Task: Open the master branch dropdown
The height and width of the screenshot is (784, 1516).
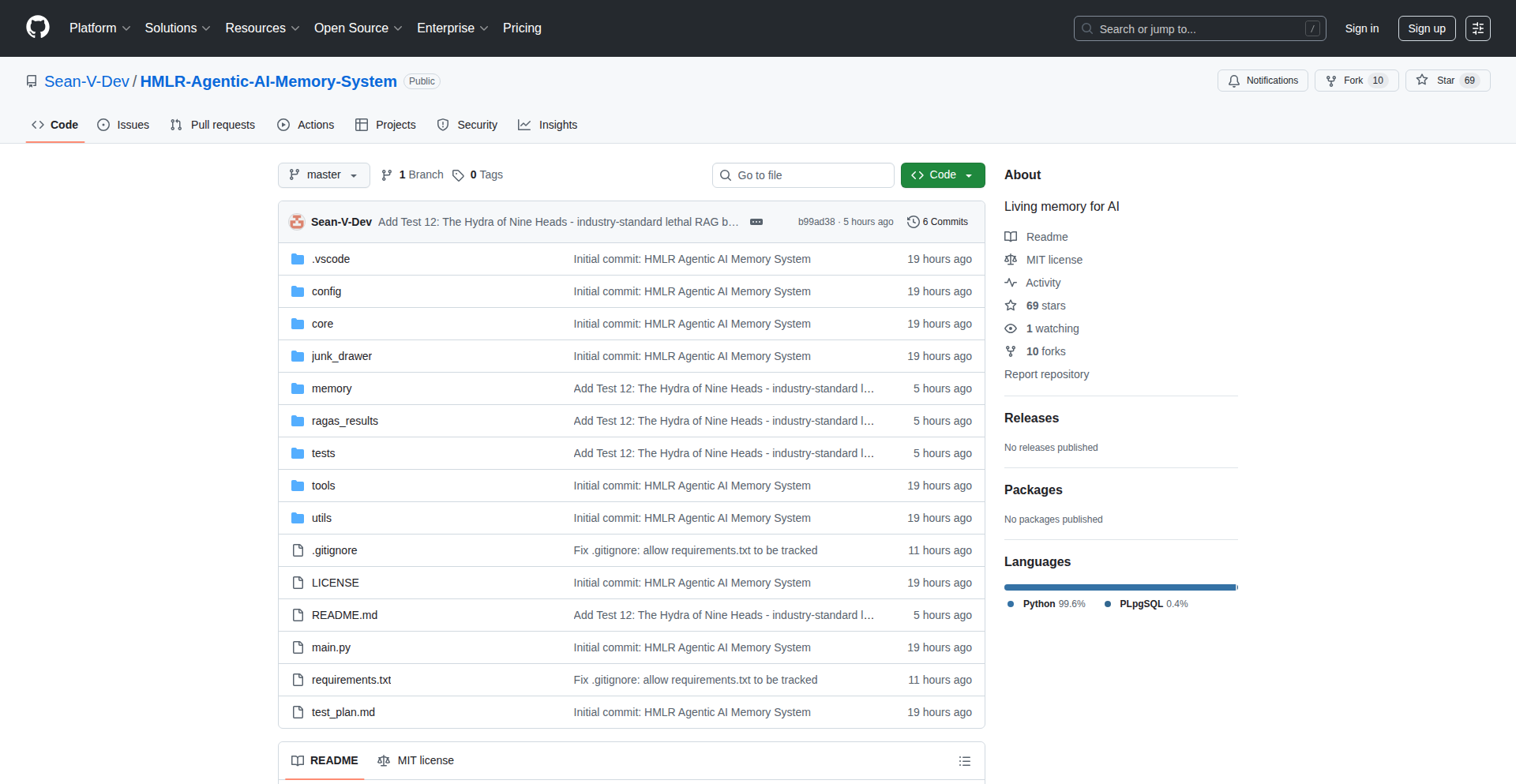Action: pyautogui.click(x=324, y=175)
